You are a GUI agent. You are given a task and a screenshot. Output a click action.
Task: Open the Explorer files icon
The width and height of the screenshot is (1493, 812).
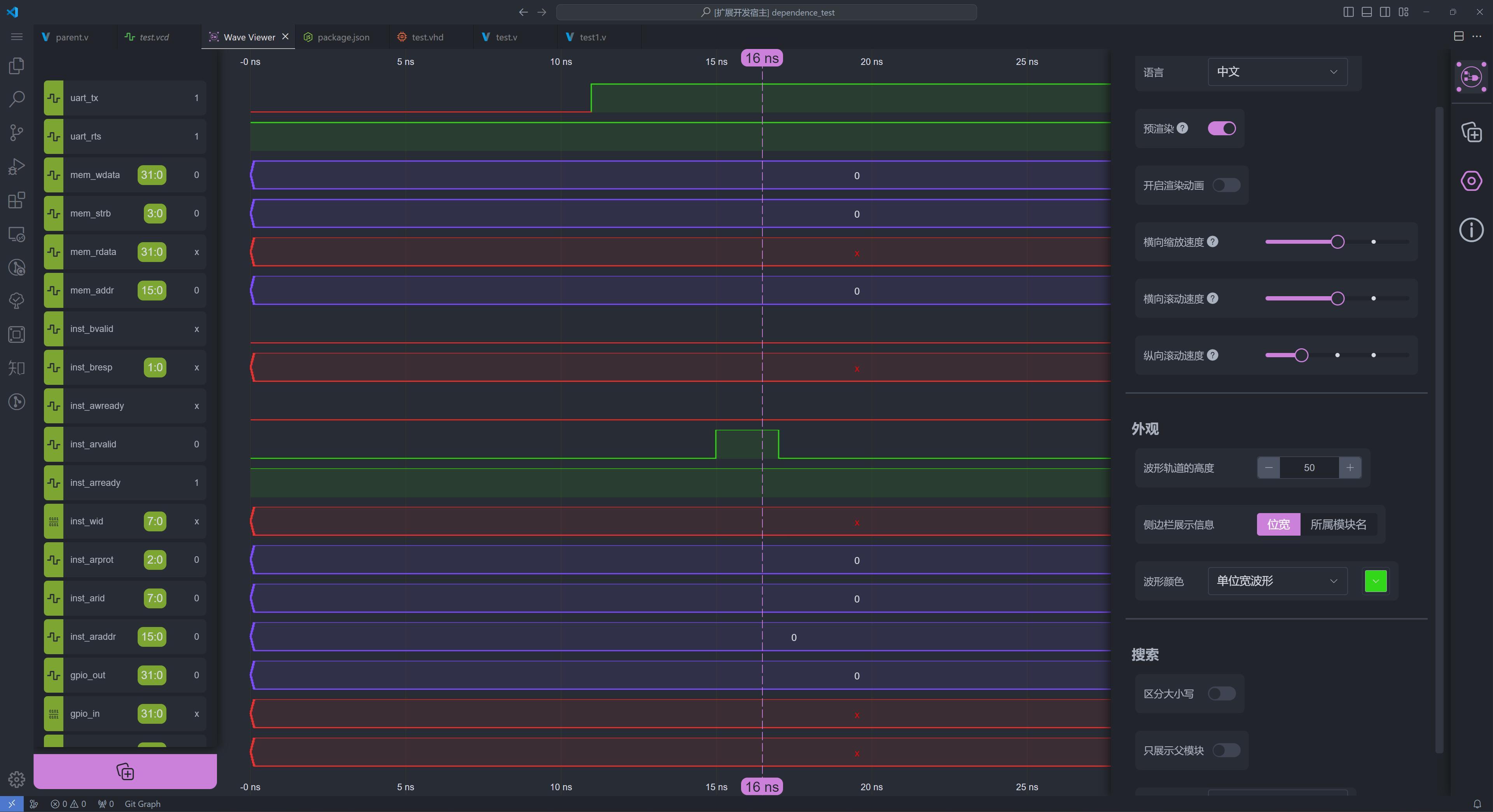click(16, 65)
